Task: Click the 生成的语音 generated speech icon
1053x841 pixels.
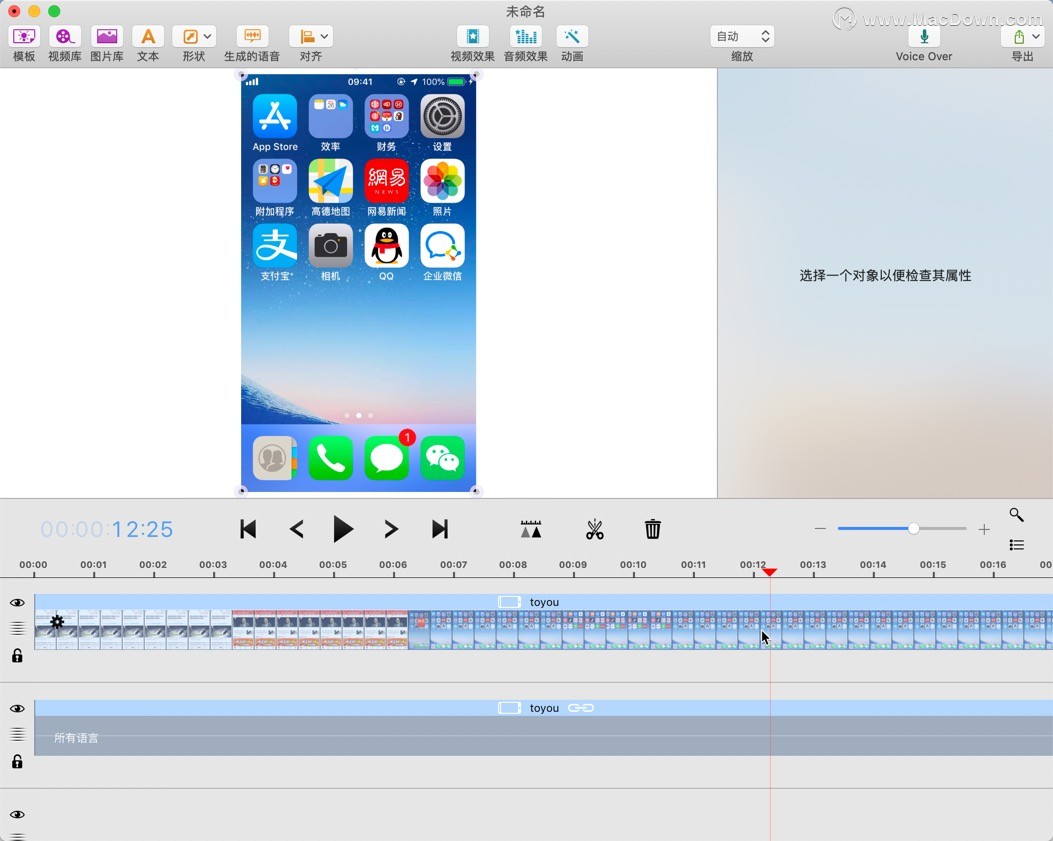Action: [252, 37]
